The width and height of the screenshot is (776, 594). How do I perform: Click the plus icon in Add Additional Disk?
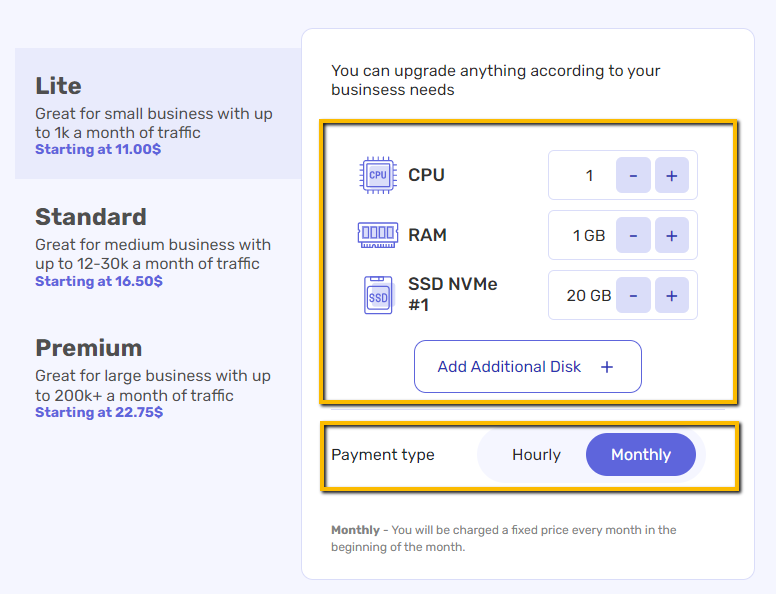pos(607,367)
